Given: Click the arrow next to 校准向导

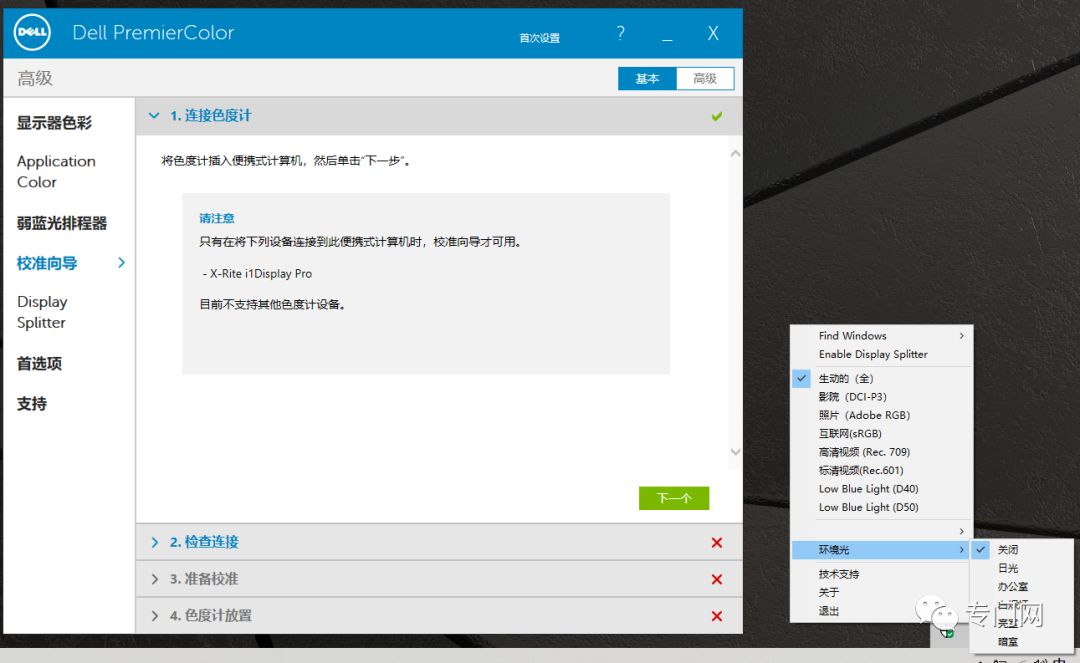Looking at the screenshot, I should 121,262.
